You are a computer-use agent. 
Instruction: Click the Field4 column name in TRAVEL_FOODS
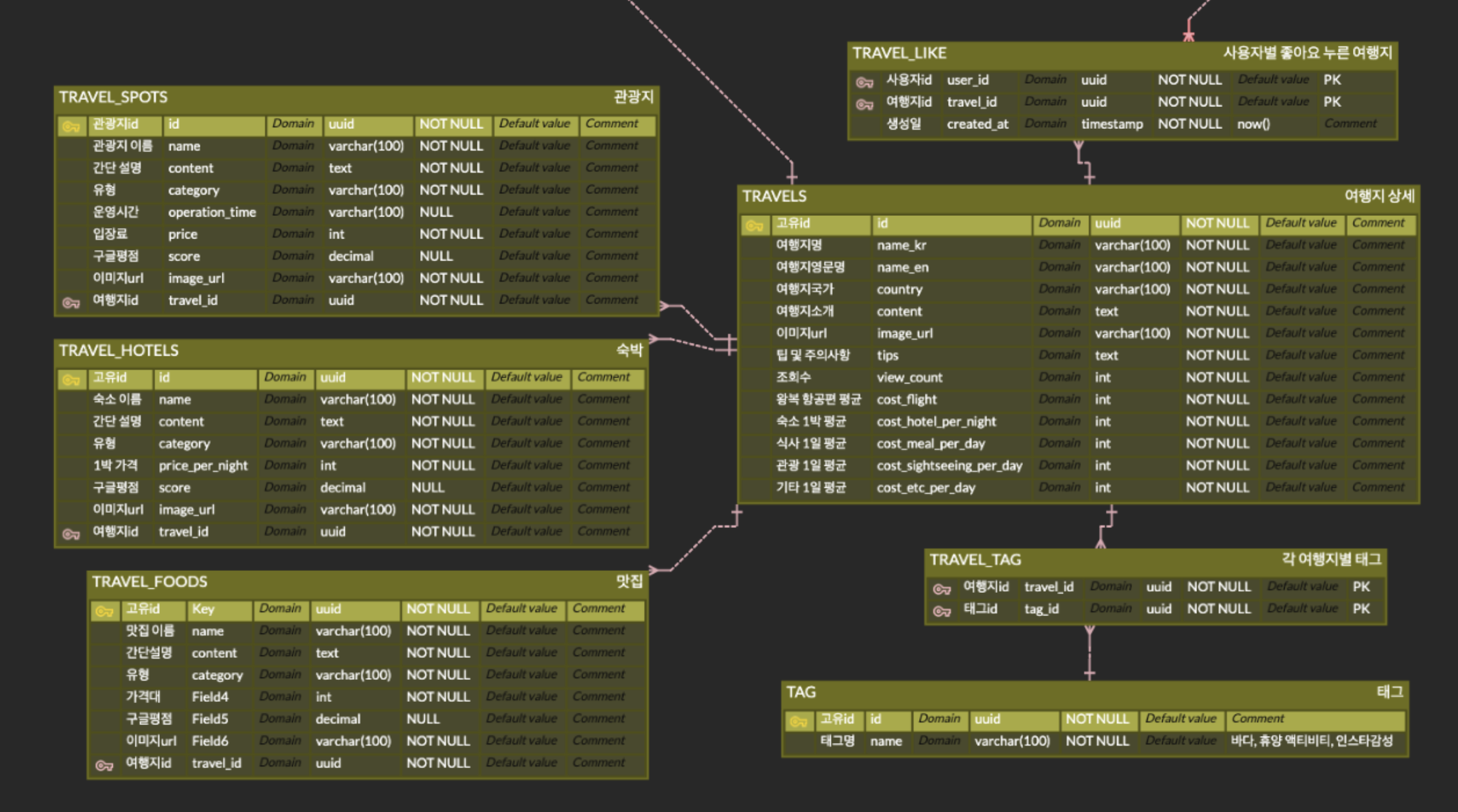pos(210,697)
